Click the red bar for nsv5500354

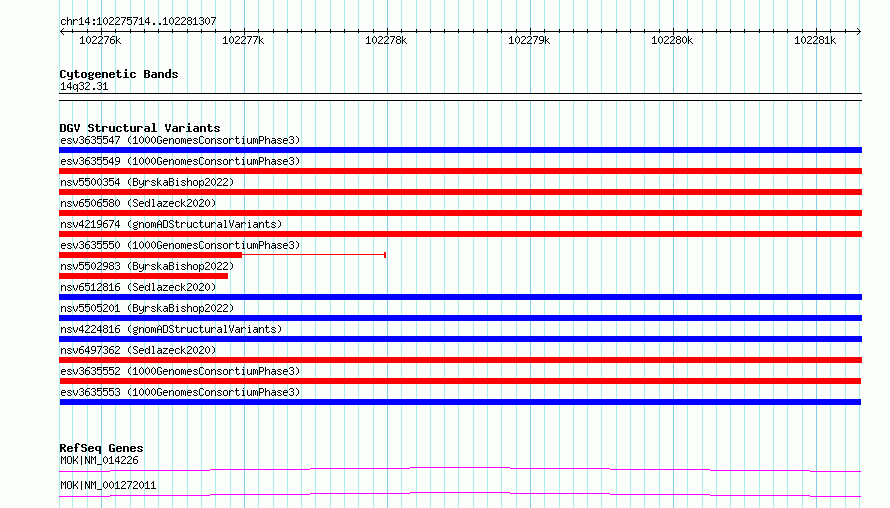(x=460, y=192)
